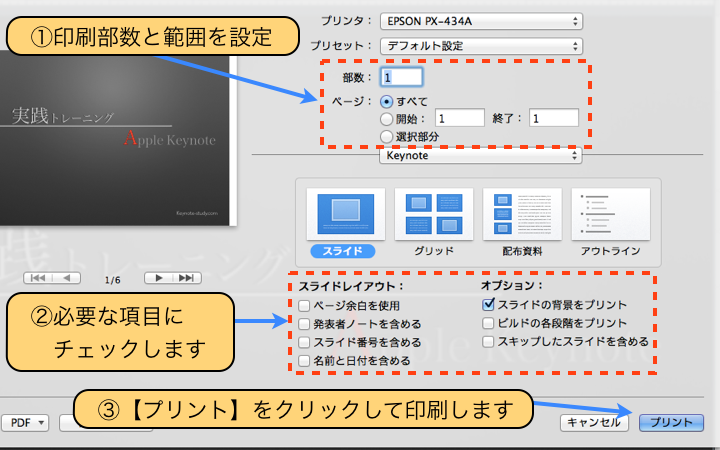
Task: Jump to last preview page
Action: click(187, 278)
